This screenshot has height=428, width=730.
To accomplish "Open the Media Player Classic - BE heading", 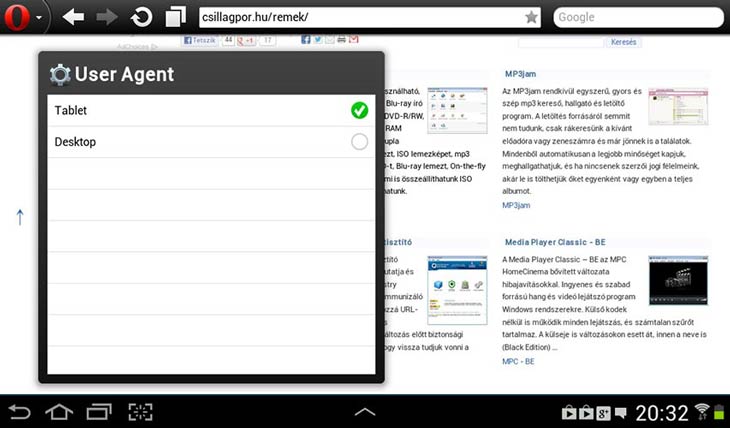I will [x=555, y=242].
